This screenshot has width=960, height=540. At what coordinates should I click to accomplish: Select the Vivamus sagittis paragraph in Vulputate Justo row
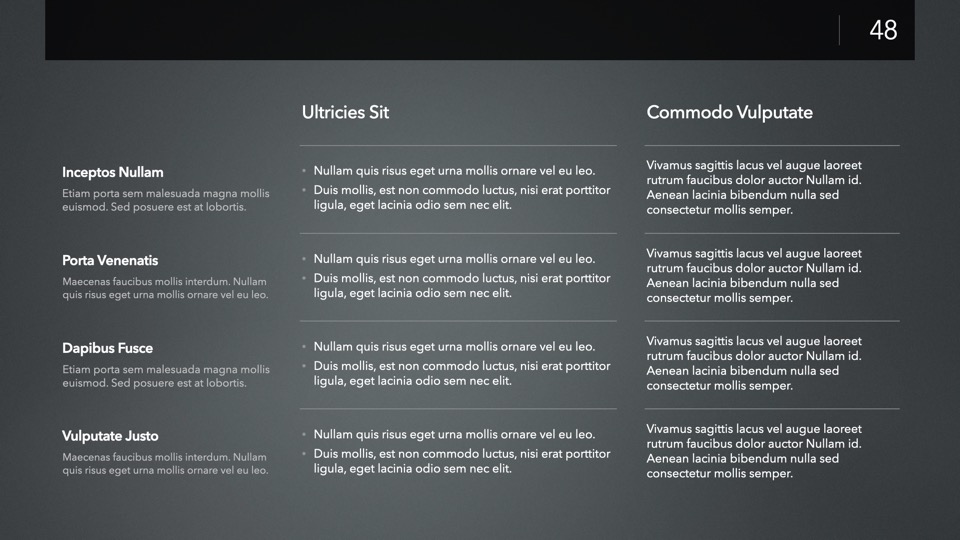pyautogui.click(x=754, y=451)
